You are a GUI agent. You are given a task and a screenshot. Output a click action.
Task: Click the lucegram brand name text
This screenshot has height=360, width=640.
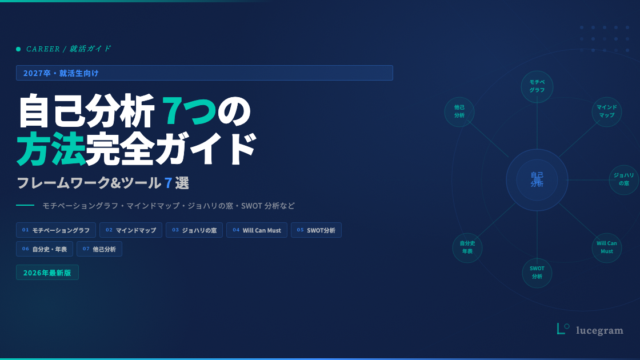pos(600,330)
